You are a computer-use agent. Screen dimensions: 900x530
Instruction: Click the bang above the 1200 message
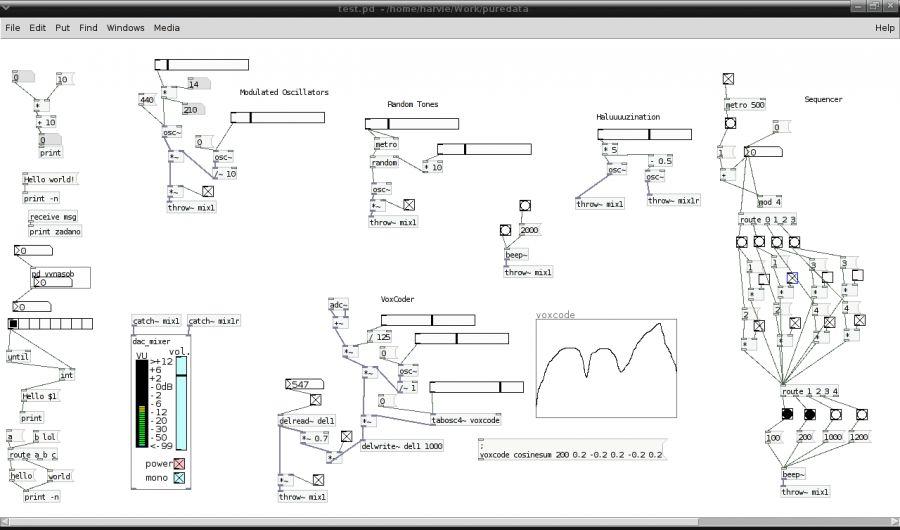(x=860, y=414)
